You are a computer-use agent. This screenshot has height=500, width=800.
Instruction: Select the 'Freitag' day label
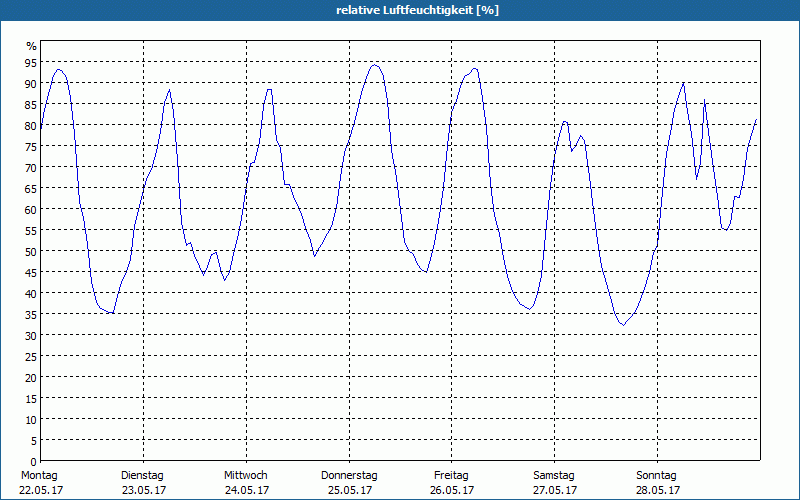452,475
